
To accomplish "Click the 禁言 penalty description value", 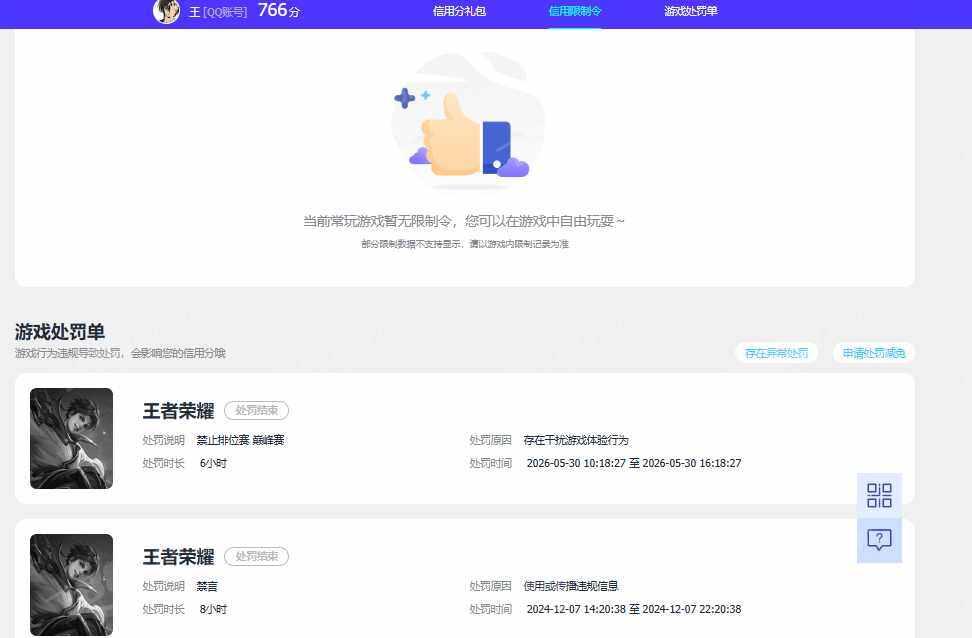I will [x=207, y=586].
